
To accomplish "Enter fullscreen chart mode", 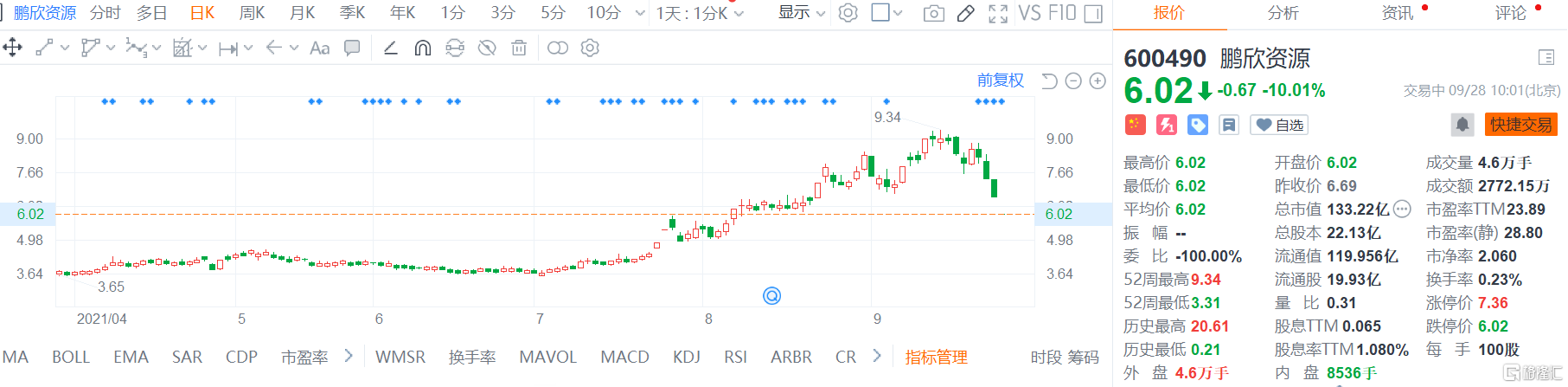I will (998, 13).
